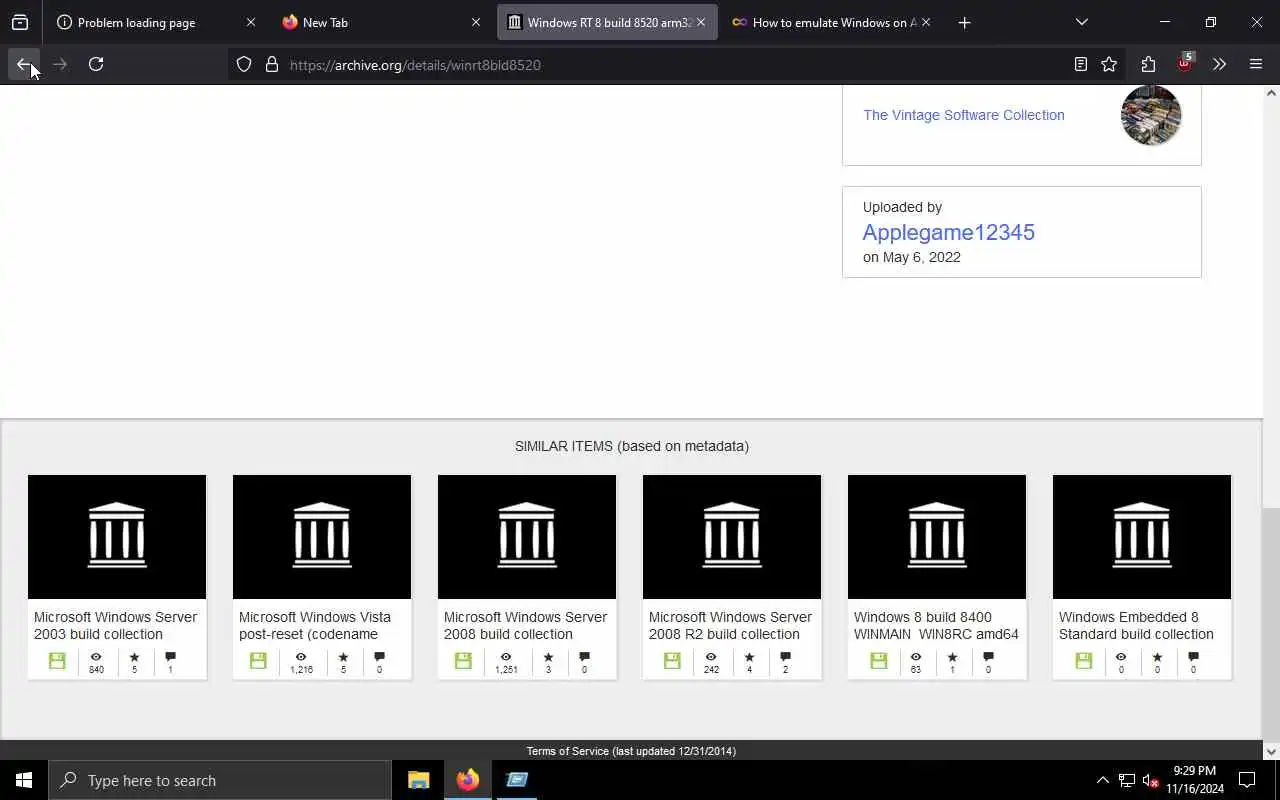Open Windows notification center icon

(x=1247, y=780)
